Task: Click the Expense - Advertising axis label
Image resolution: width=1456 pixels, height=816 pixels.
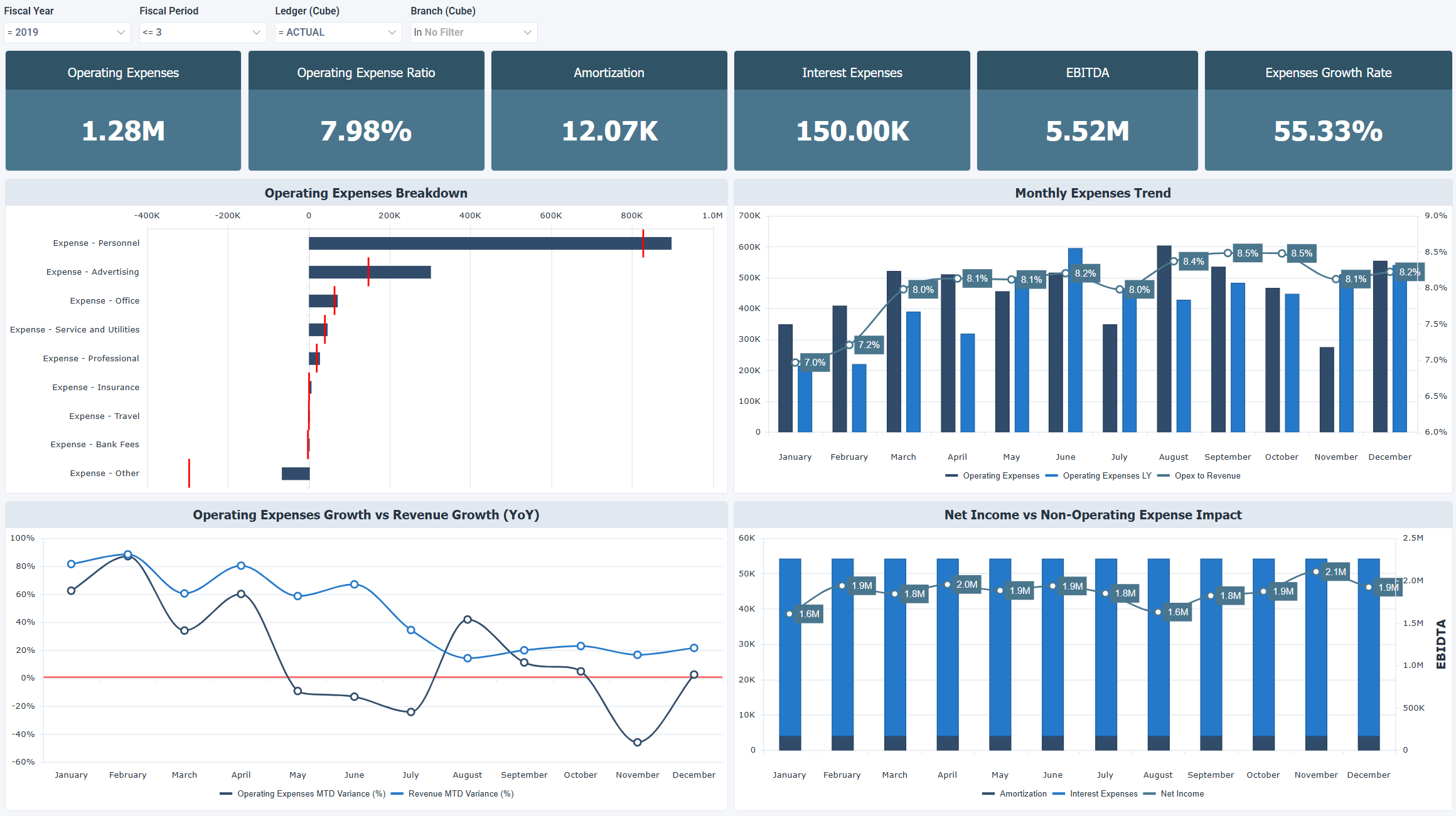Action: coord(92,272)
